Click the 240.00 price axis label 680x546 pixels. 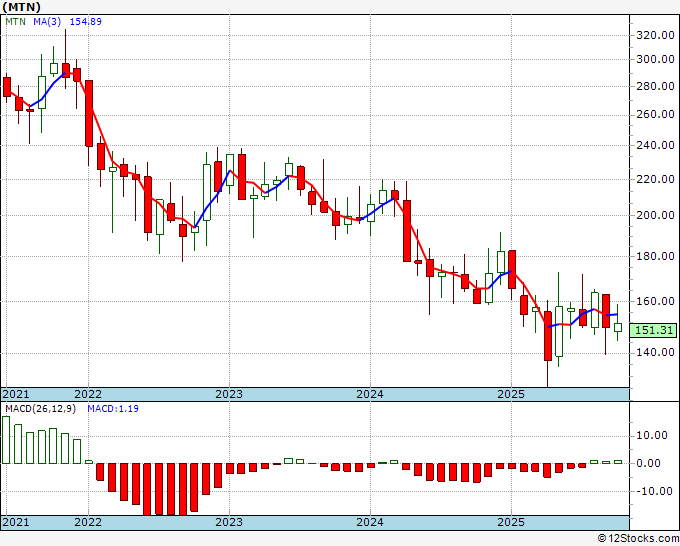coord(655,145)
